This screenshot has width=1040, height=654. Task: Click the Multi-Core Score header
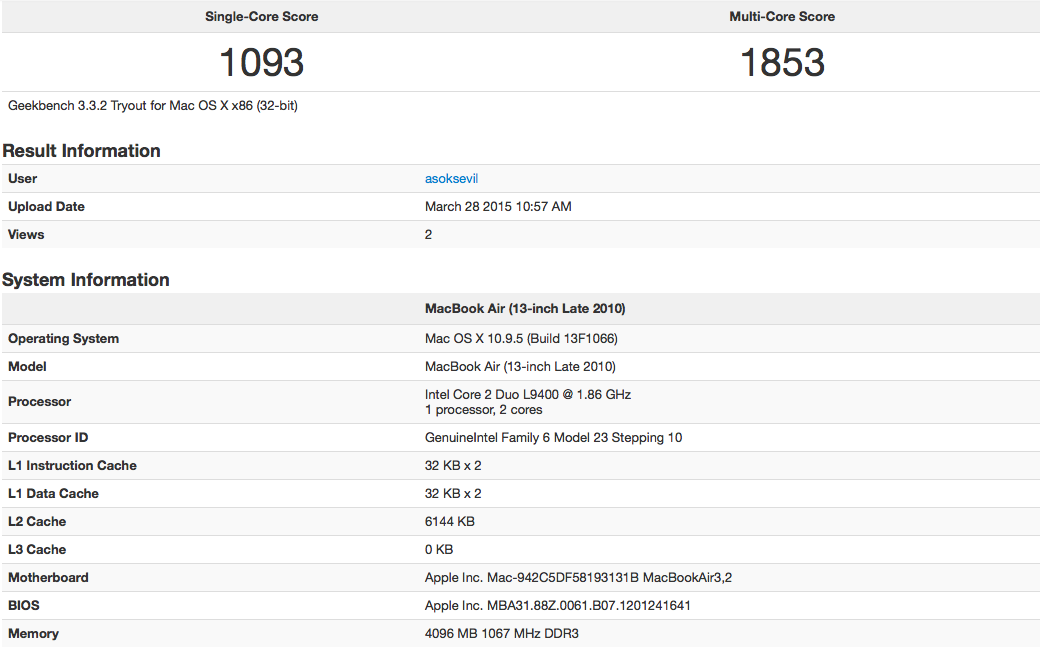(782, 17)
